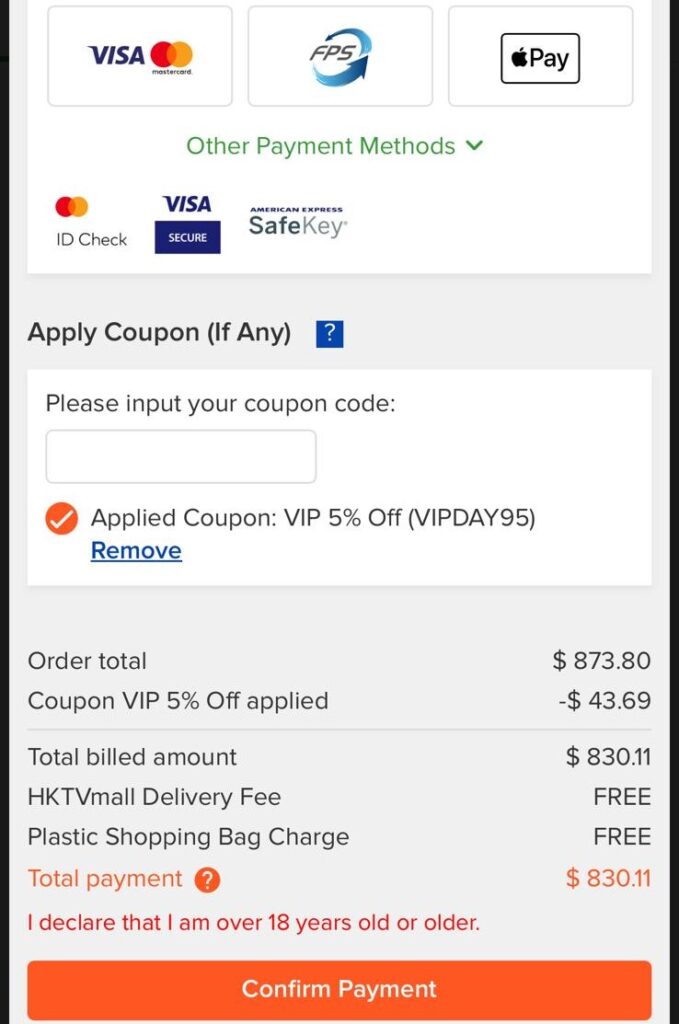Remove the applied VIPDAY95 coupon

136,551
